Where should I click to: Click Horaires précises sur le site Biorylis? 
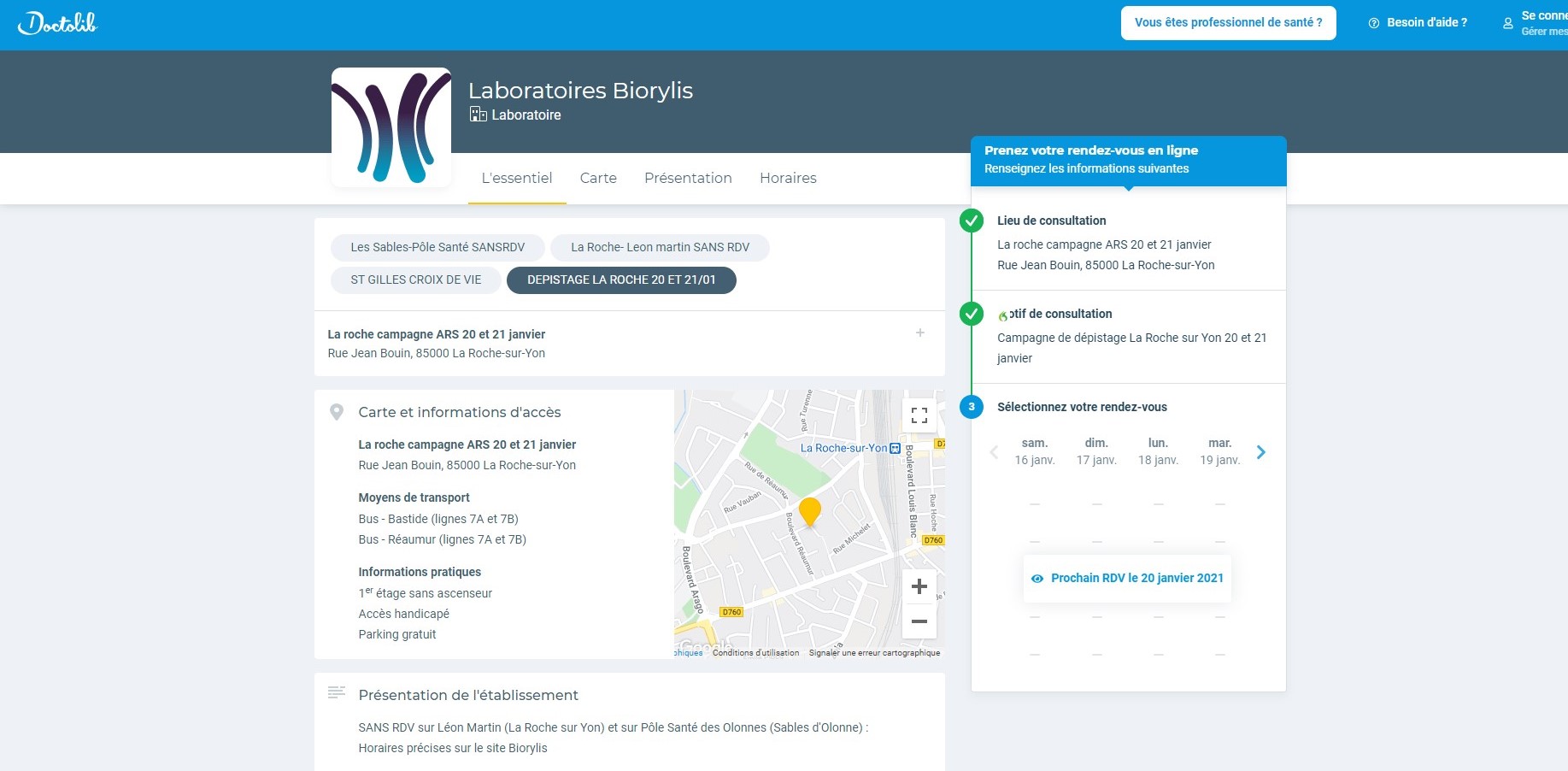(x=453, y=748)
